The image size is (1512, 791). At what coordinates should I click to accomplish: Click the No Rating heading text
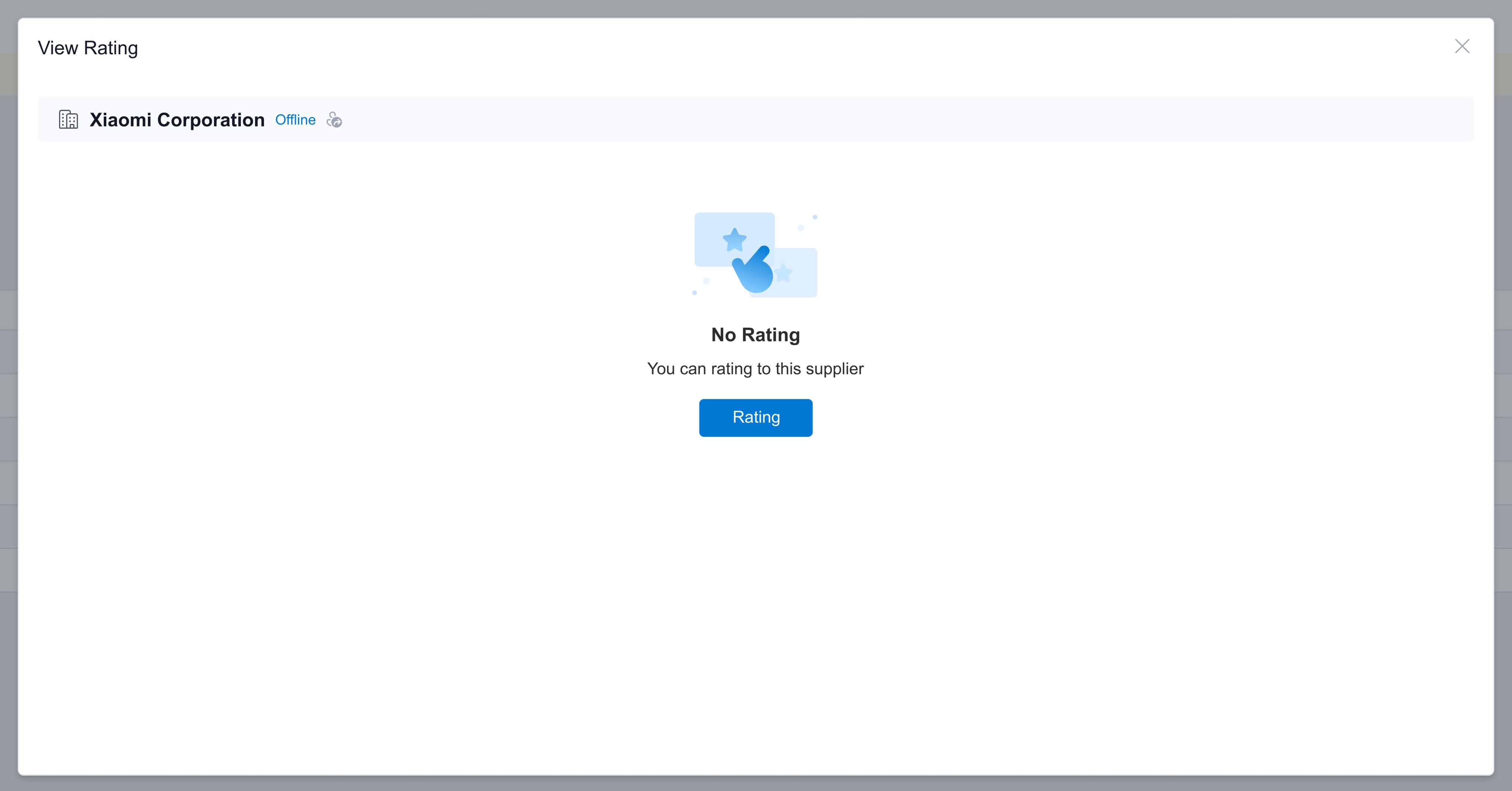[755, 335]
